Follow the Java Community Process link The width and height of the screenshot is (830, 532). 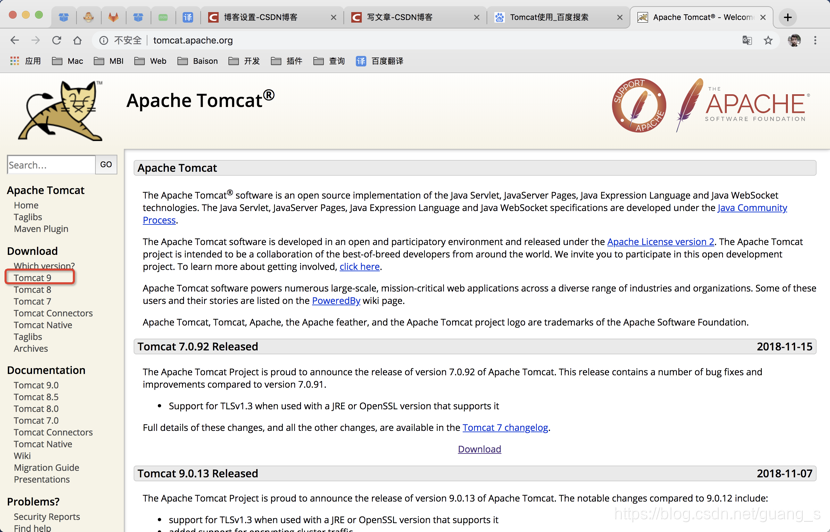(752, 208)
